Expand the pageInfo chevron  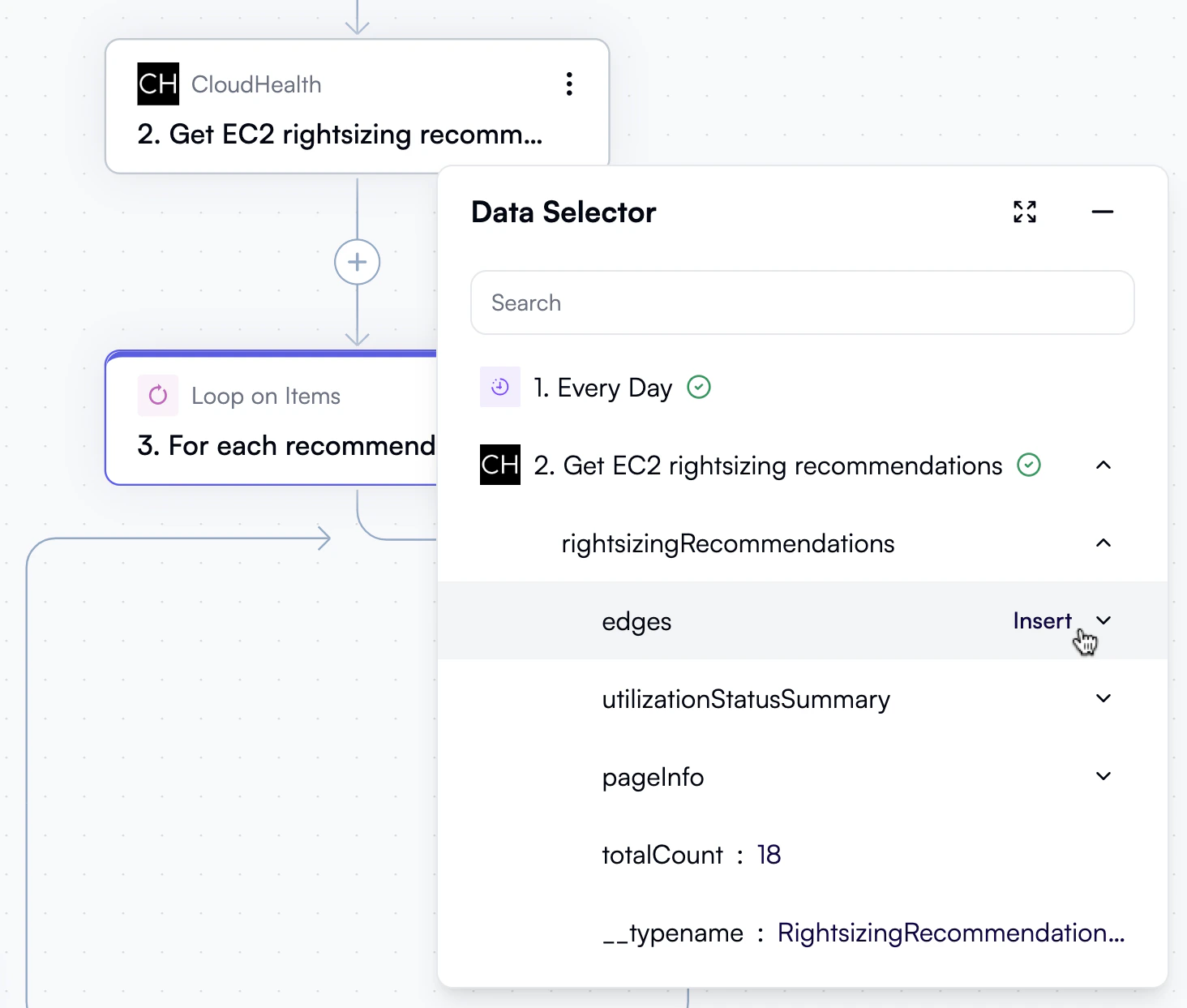coord(1103,777)
